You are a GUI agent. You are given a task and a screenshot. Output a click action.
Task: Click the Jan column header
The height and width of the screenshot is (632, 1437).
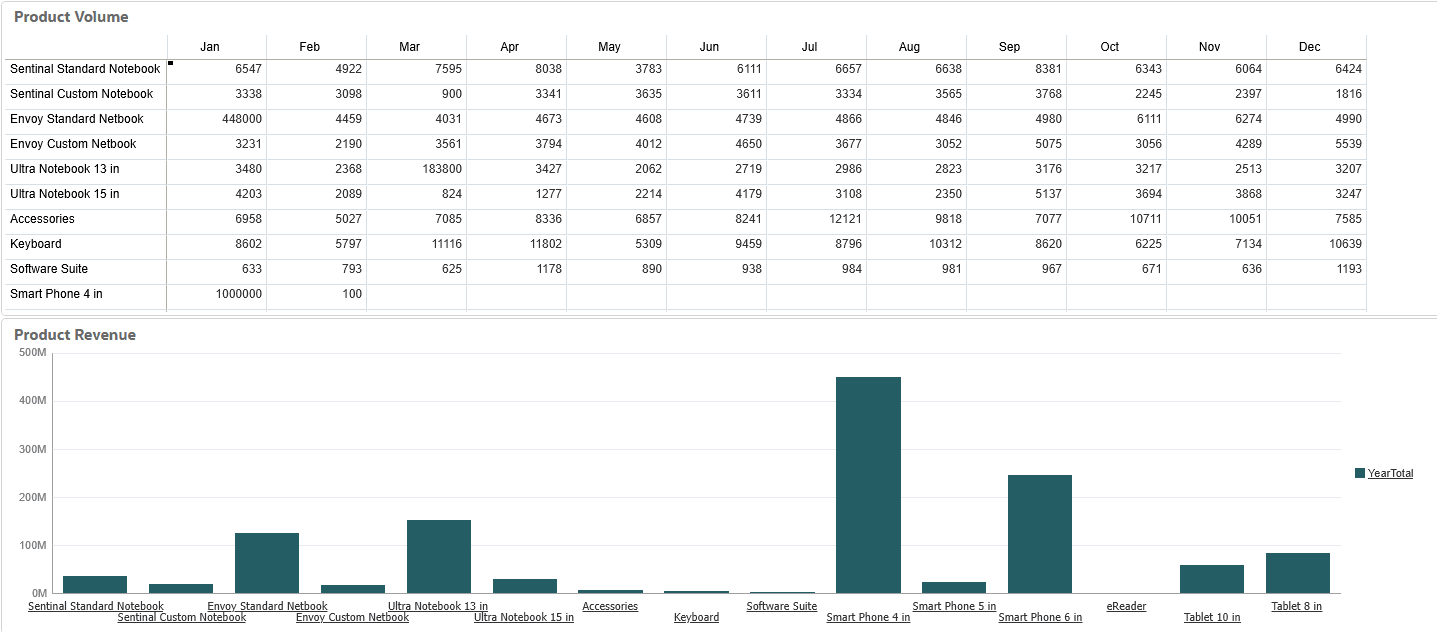209,46
